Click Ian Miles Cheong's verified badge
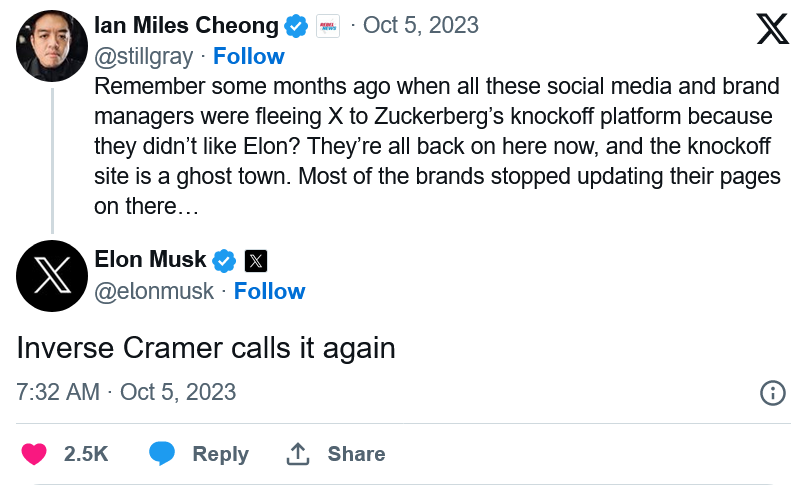799x485 pixels. 297,25
